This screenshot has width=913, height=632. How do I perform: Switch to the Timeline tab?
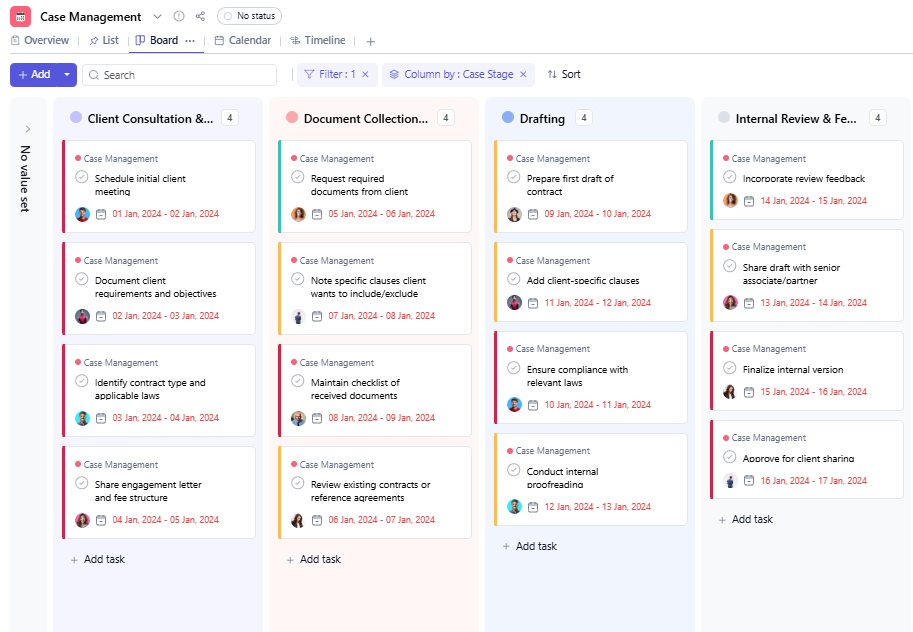pos(317,41)
